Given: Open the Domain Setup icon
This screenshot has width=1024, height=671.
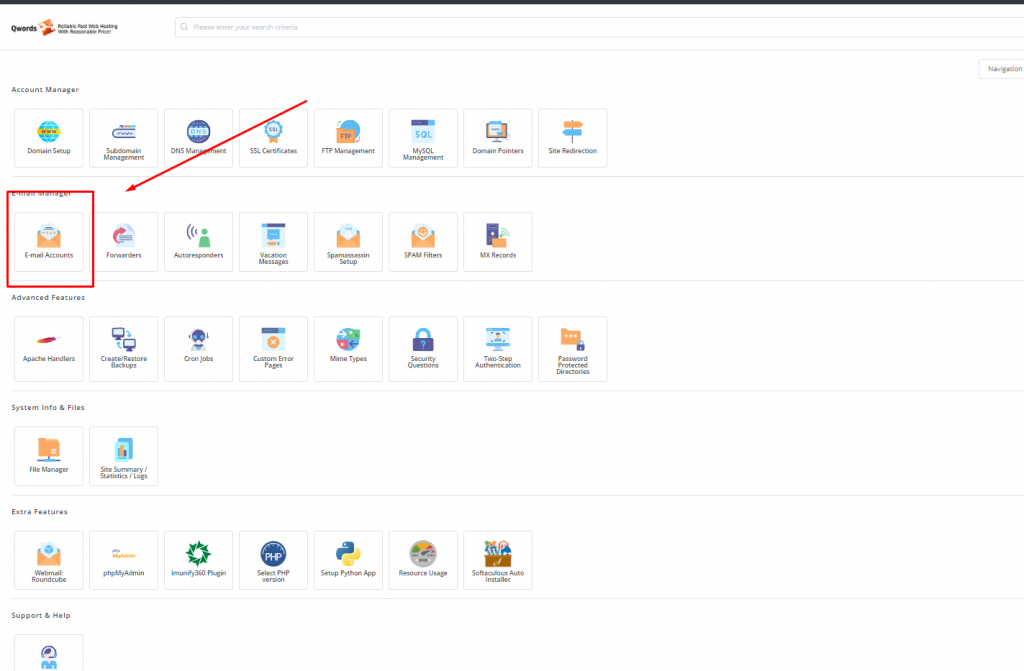Looking at the screenshot, I should (48, 137).
